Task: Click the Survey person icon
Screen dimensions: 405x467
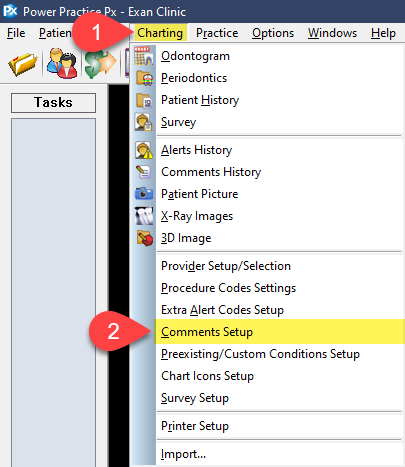Action: tap(144, 122)
